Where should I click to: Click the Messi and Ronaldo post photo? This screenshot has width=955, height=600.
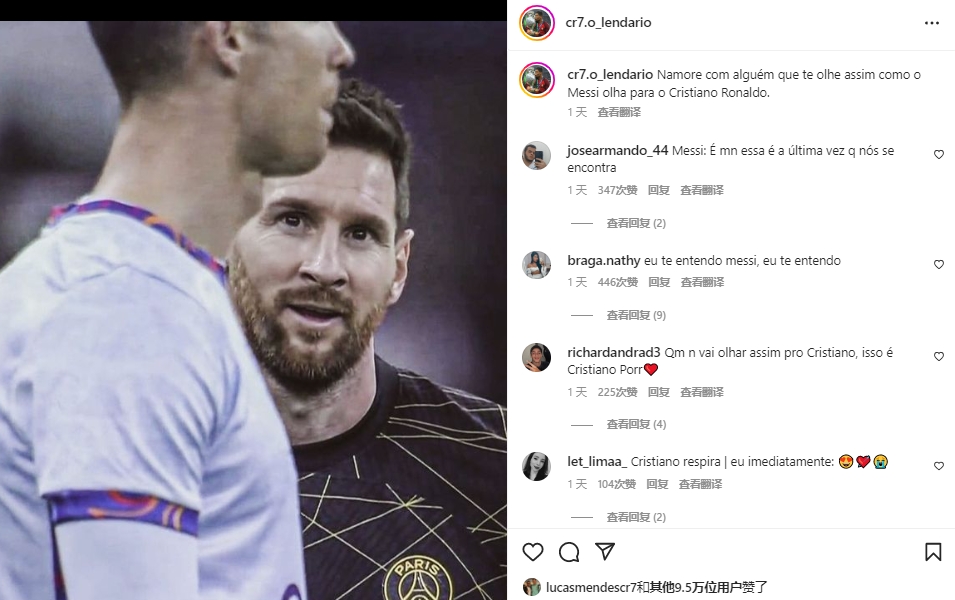253,311
